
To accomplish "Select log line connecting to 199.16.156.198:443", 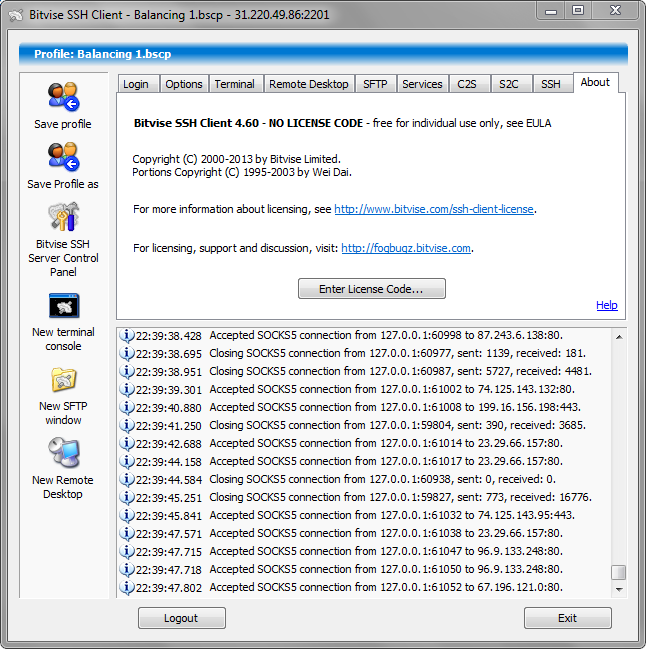I will coord(364,407).
